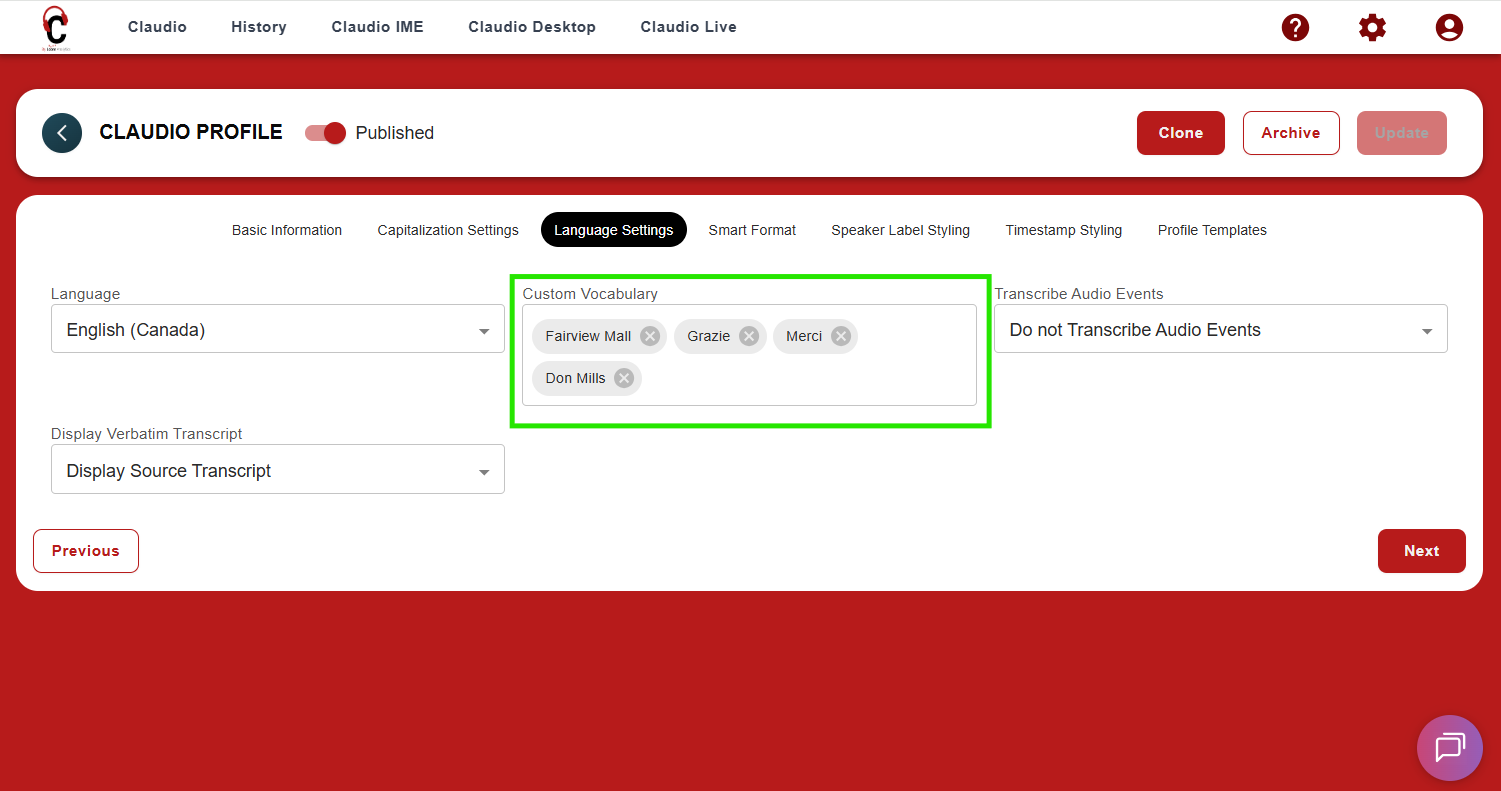Expand the Language dropdown
The height and width of the screenshot is (791, 1501).
[277, 330]
